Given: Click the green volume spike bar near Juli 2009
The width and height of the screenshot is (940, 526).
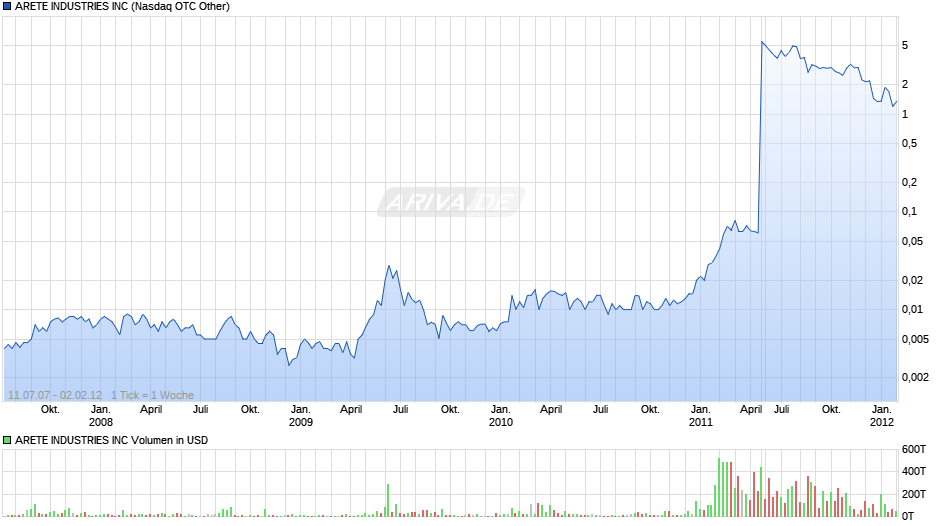Looking at the screenshot, I should 388,501.
